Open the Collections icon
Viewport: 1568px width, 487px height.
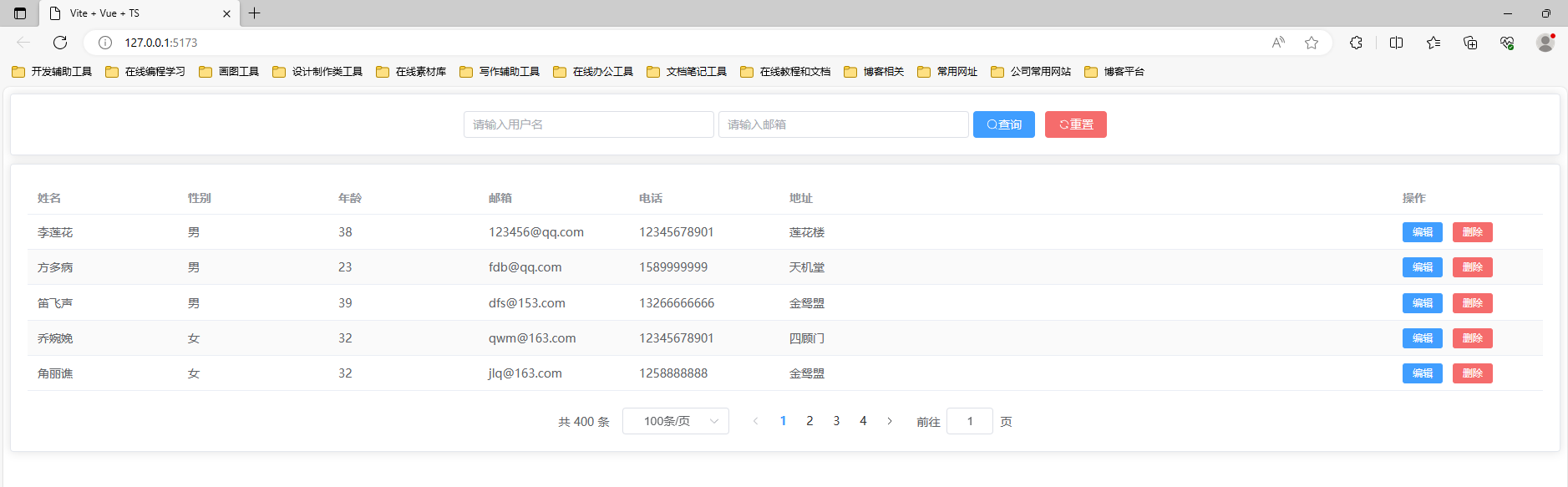click(1470, 43)
